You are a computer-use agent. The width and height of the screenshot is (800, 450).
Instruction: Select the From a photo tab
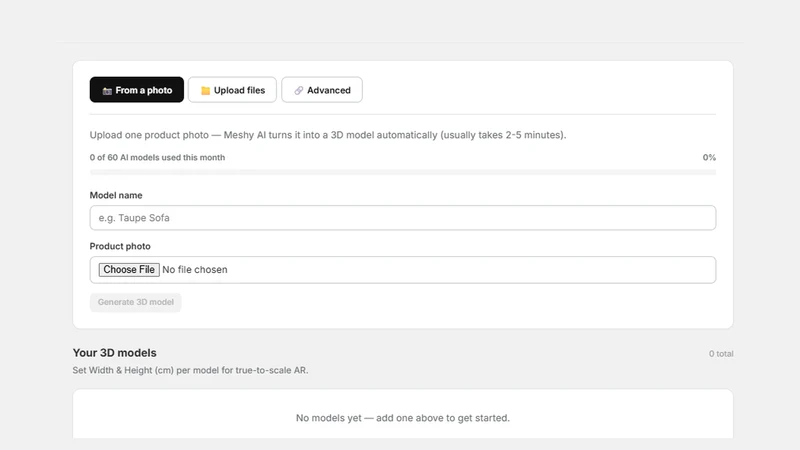137,90
